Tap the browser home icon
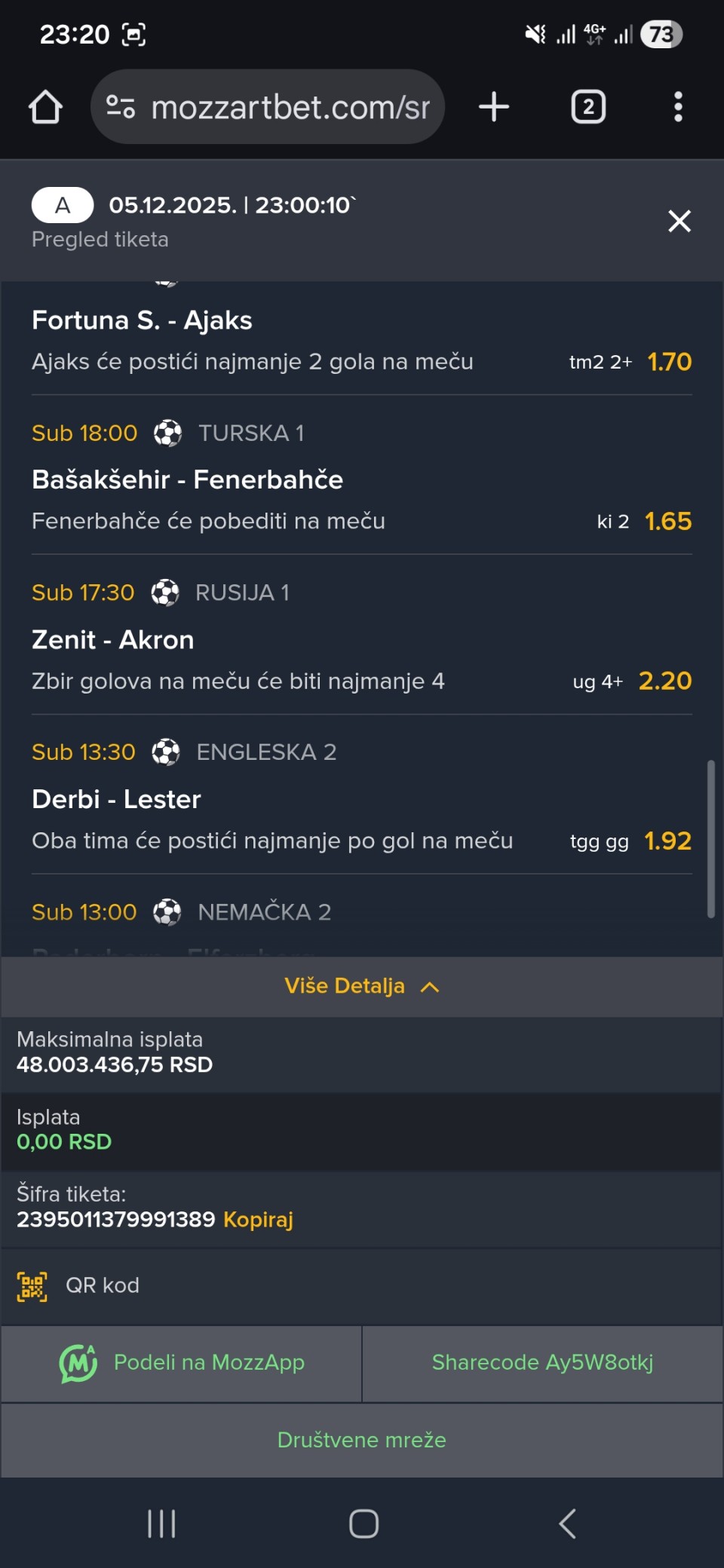 (x=45, y=107)
